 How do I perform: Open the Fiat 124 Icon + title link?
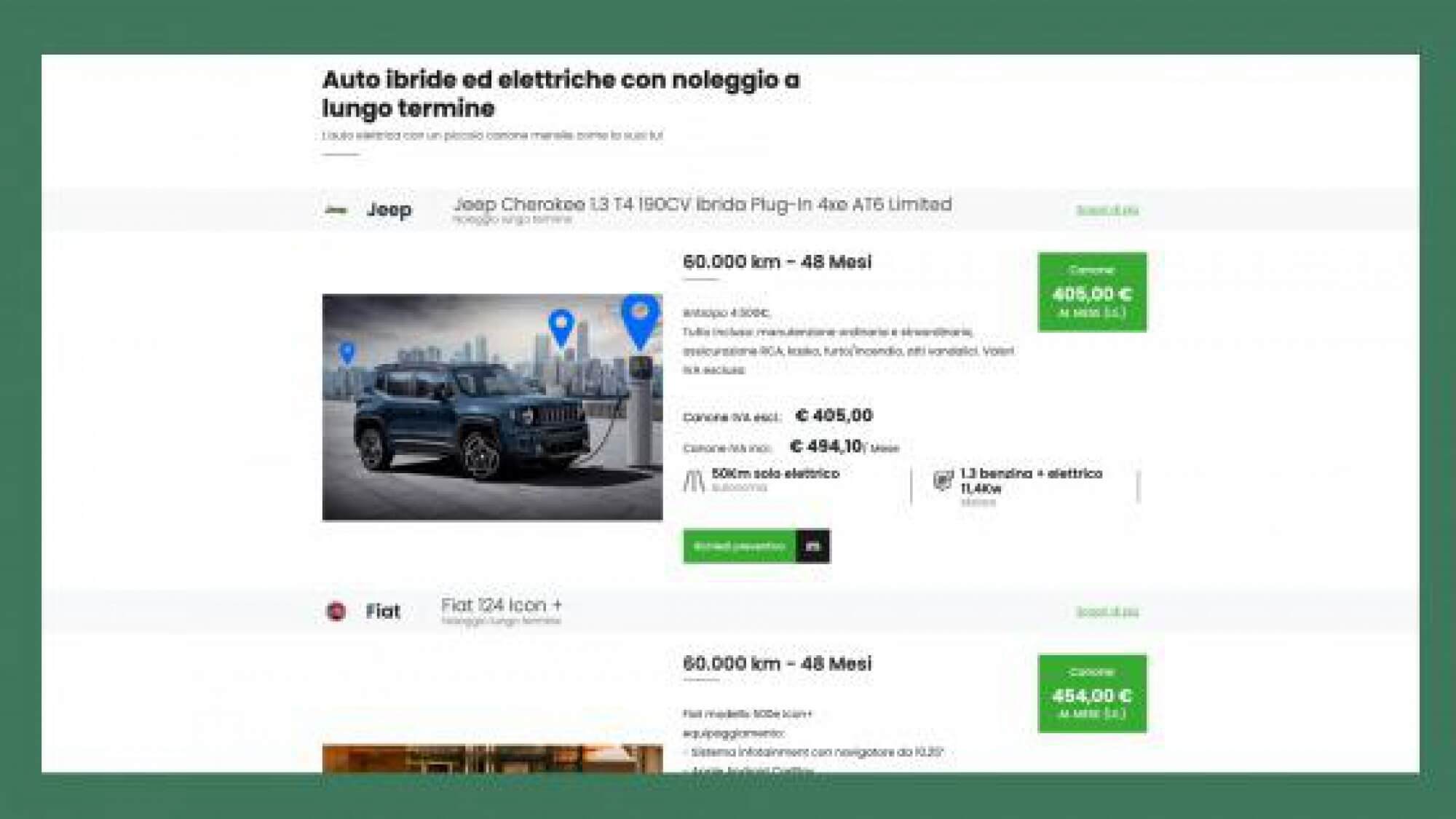click(x=502, y=605)
